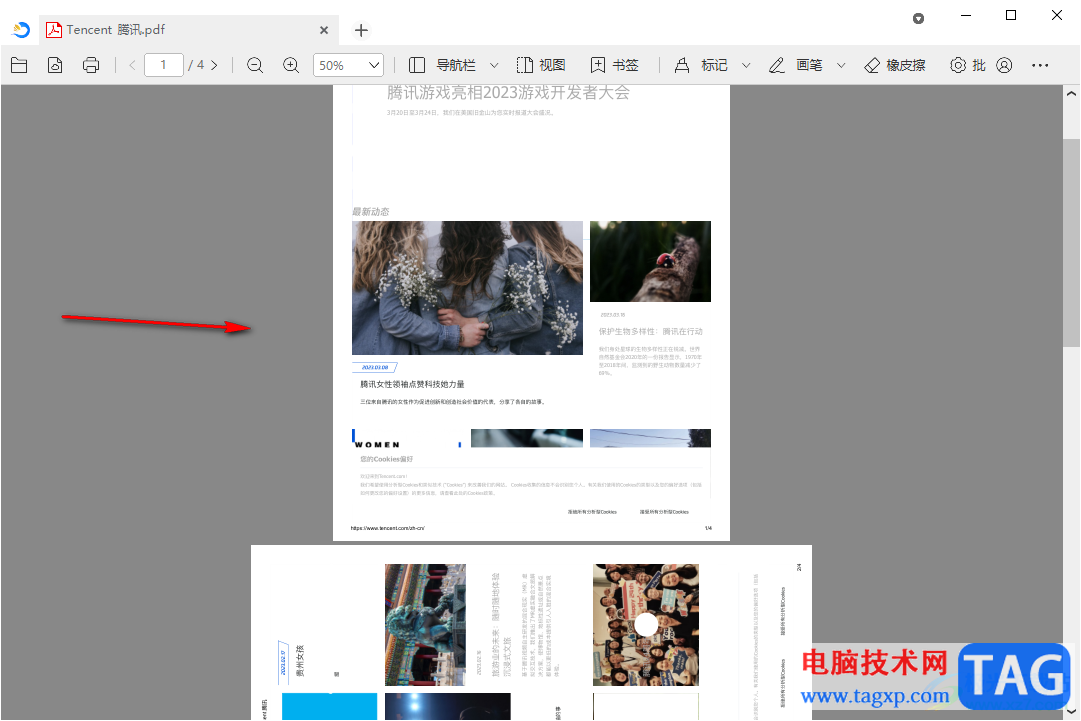1081x721 pixels.
Task: Open the 视图 view options
Action: pos(541,65)
